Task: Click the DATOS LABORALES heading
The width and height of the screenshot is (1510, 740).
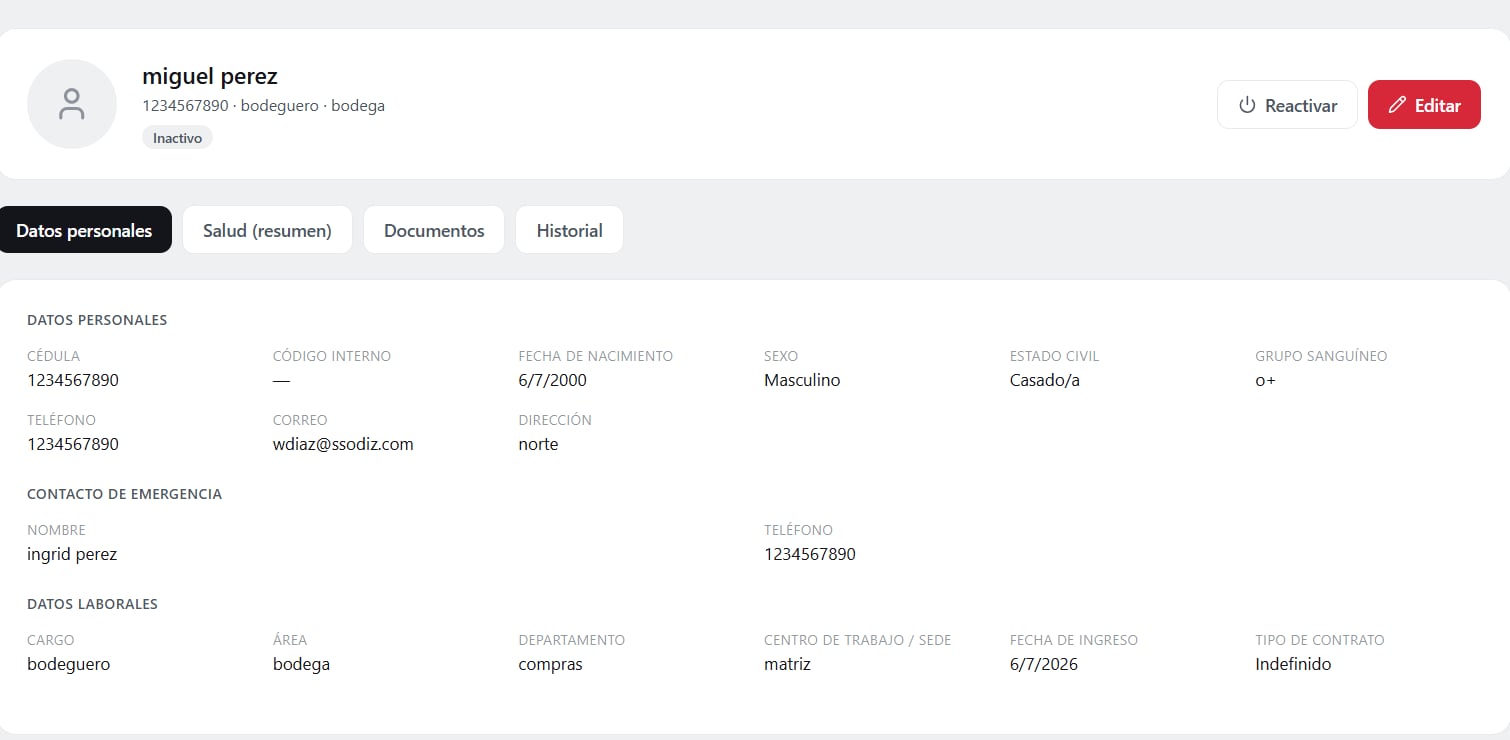Action: click(92, 604)
